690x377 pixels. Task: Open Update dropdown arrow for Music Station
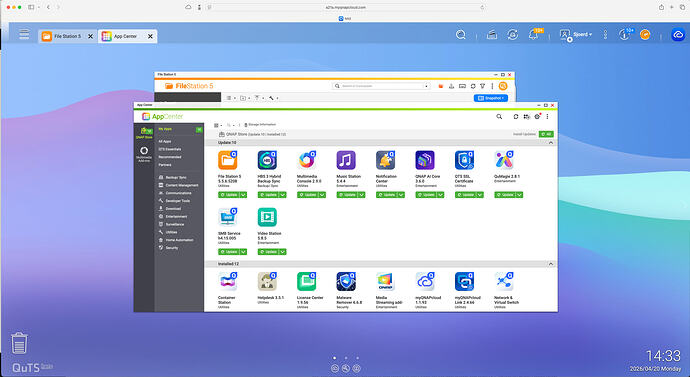tap(361, 195)
